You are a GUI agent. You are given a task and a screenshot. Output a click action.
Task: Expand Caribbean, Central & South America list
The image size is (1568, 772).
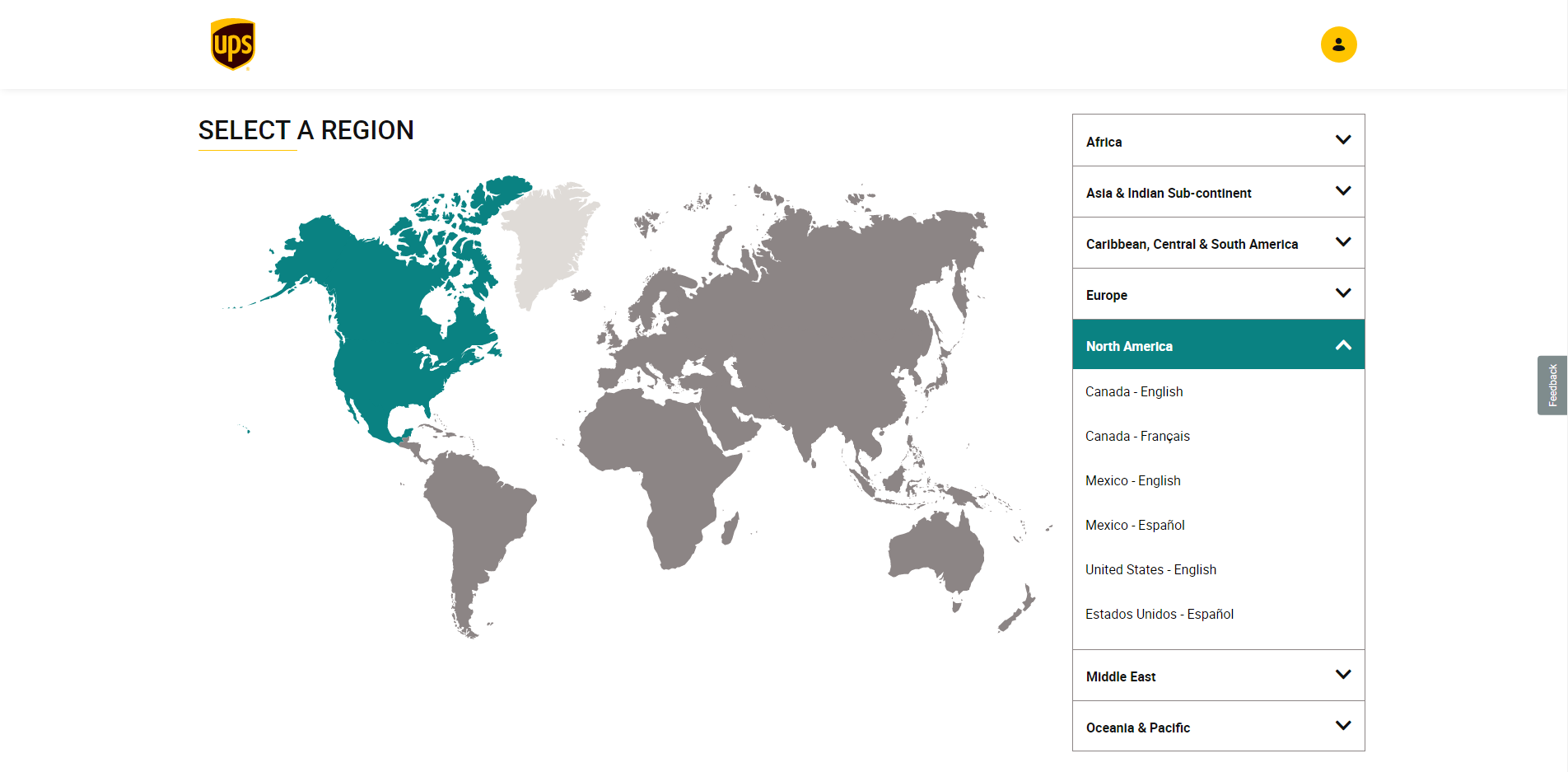pos(1218,243)
